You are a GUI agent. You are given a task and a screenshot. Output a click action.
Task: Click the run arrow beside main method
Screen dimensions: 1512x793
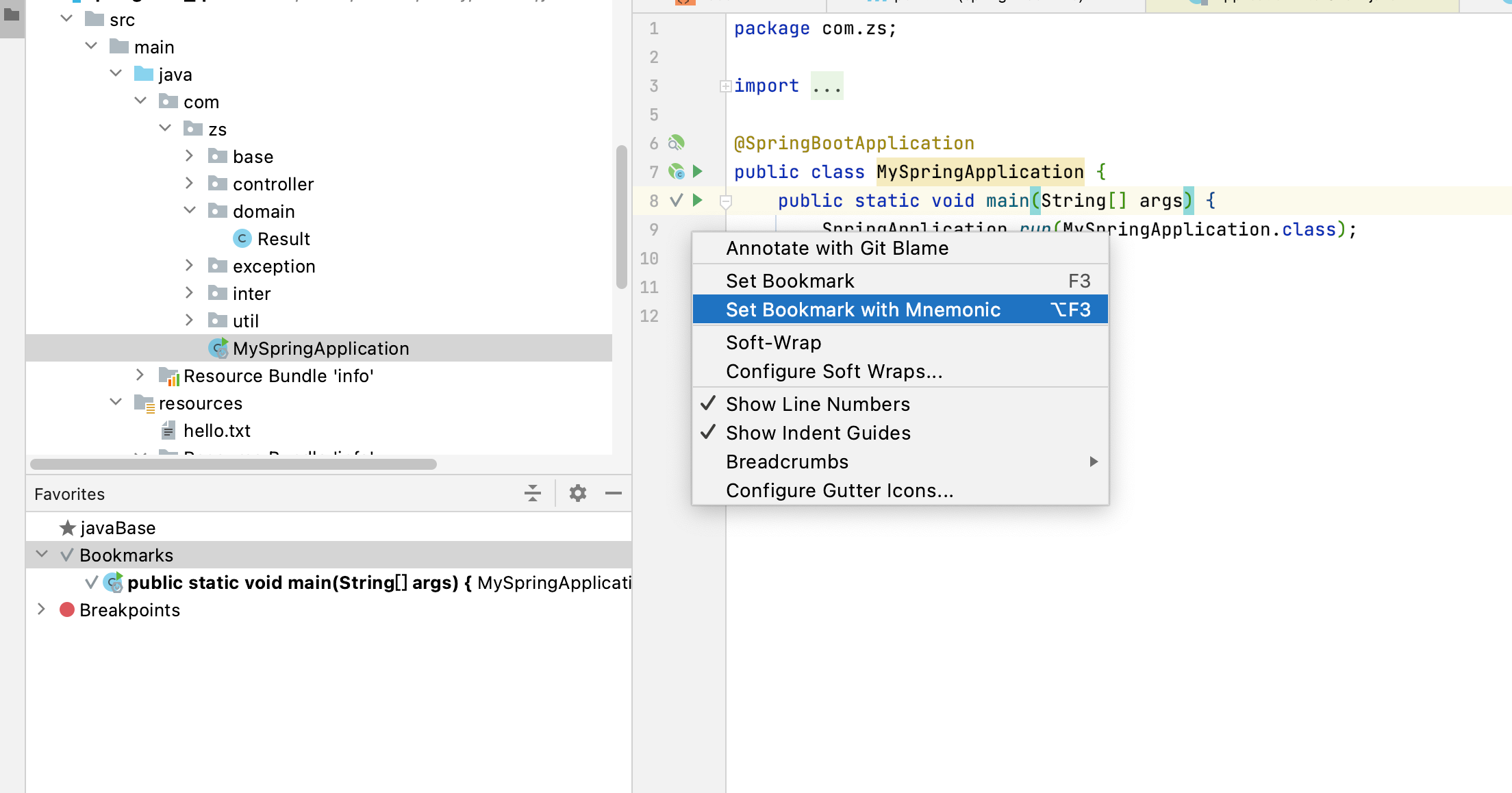(x=697, y=200)
